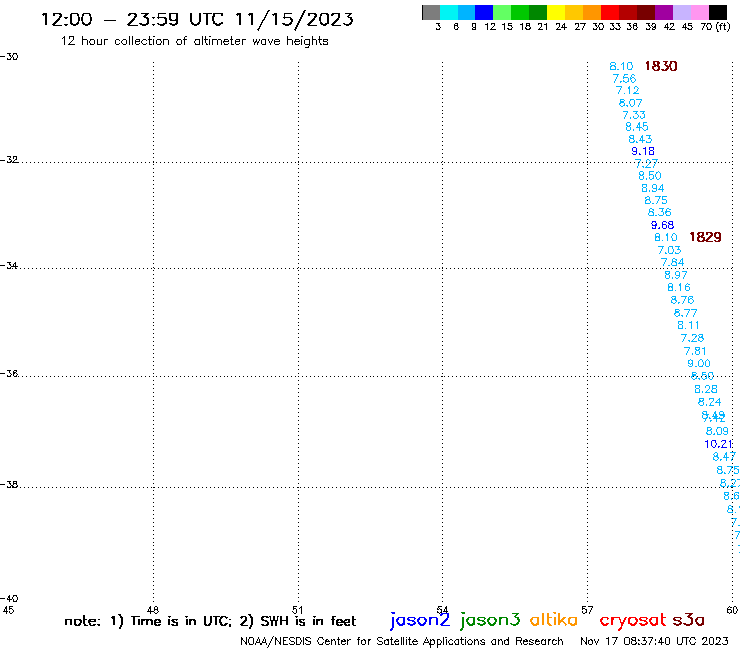Screen dimensions: 740x650
Task: Click the latitude axis label -32
Action: (x=9, y=160)
